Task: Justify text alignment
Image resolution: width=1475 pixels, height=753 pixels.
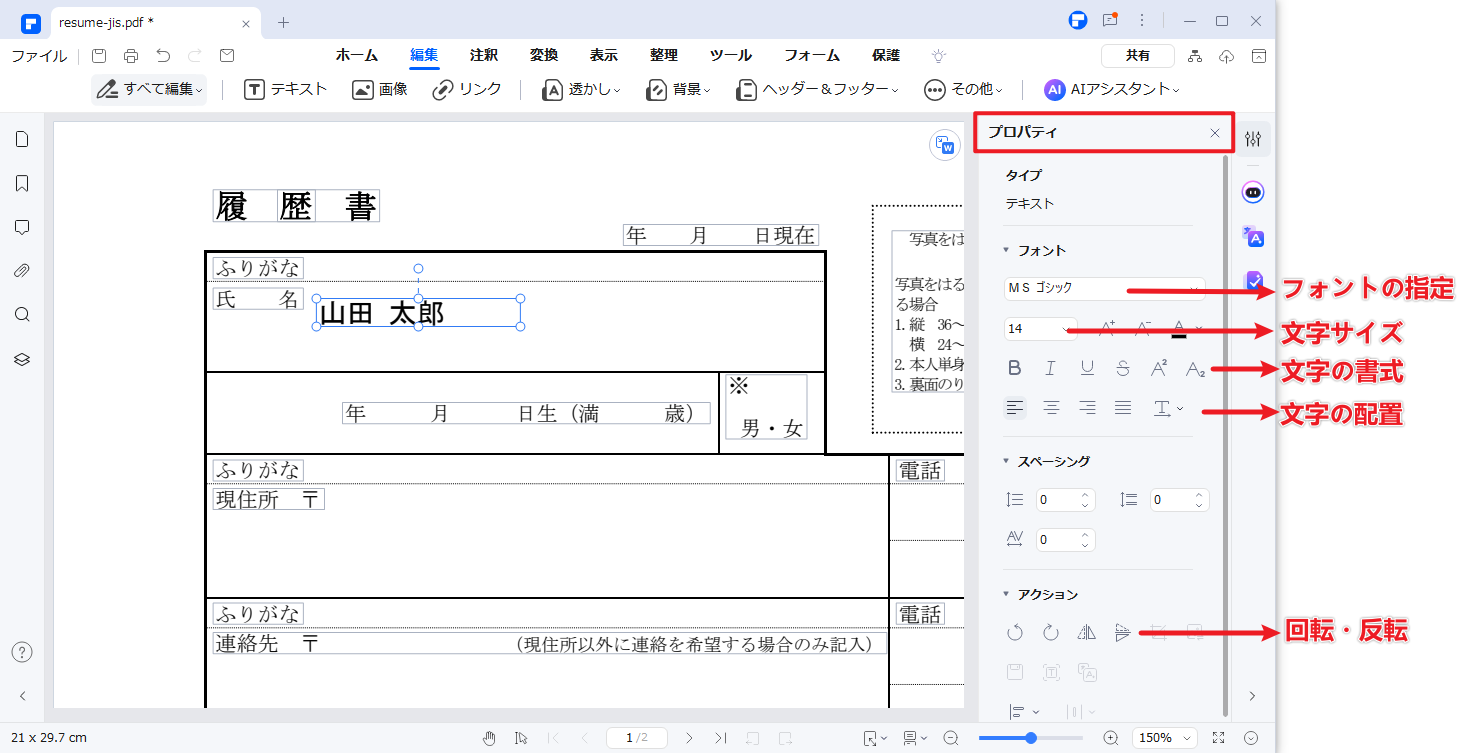Action: click(1123, 408)
